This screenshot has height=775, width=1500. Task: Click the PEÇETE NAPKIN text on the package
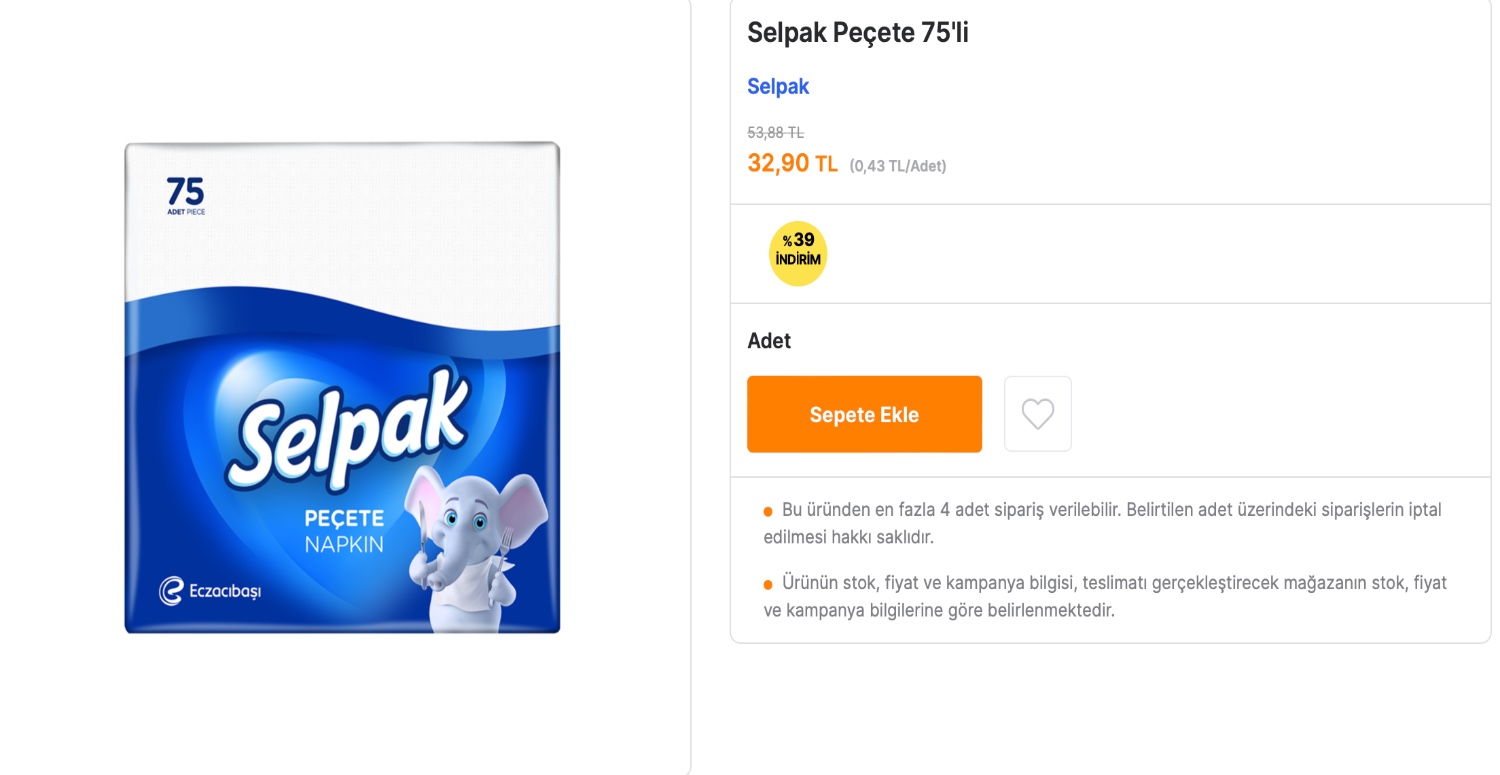pyautogui.click(x=345, y=530)
